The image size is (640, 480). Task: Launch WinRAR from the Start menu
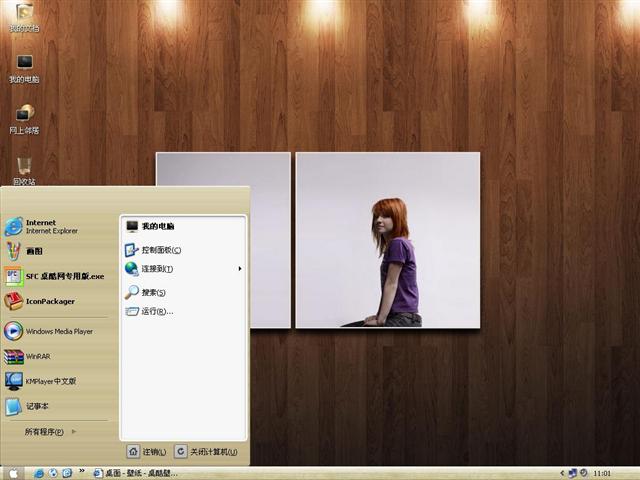(27, 356)
